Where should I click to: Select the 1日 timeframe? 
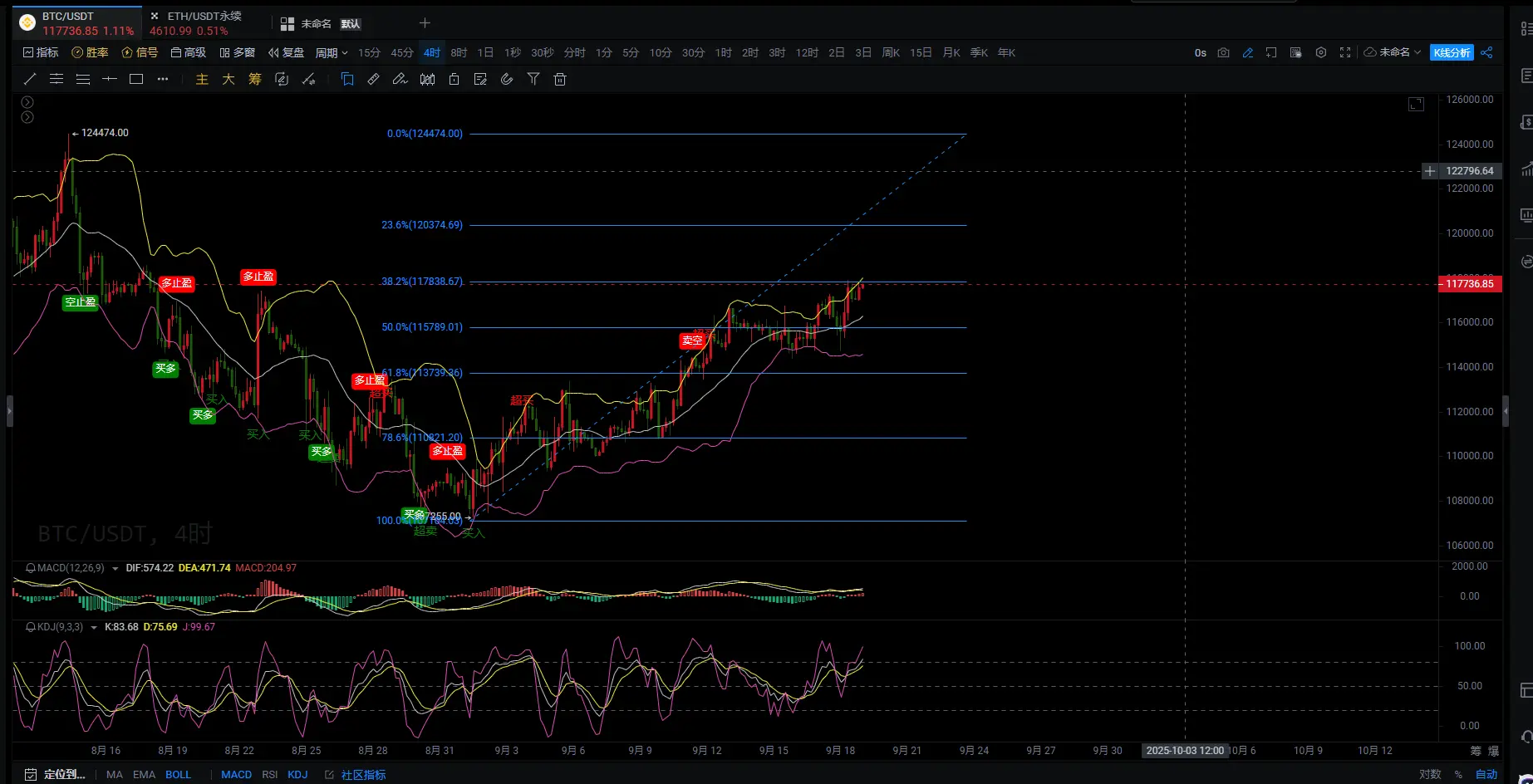point(485,52)
